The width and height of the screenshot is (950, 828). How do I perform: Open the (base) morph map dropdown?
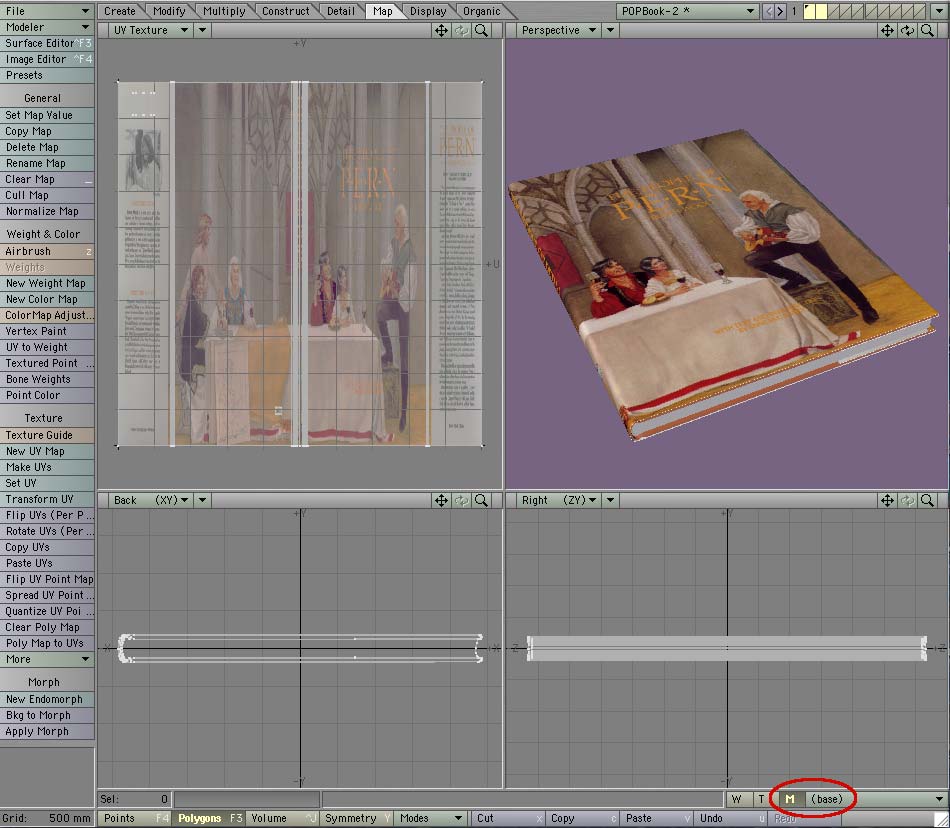(876, 800)
